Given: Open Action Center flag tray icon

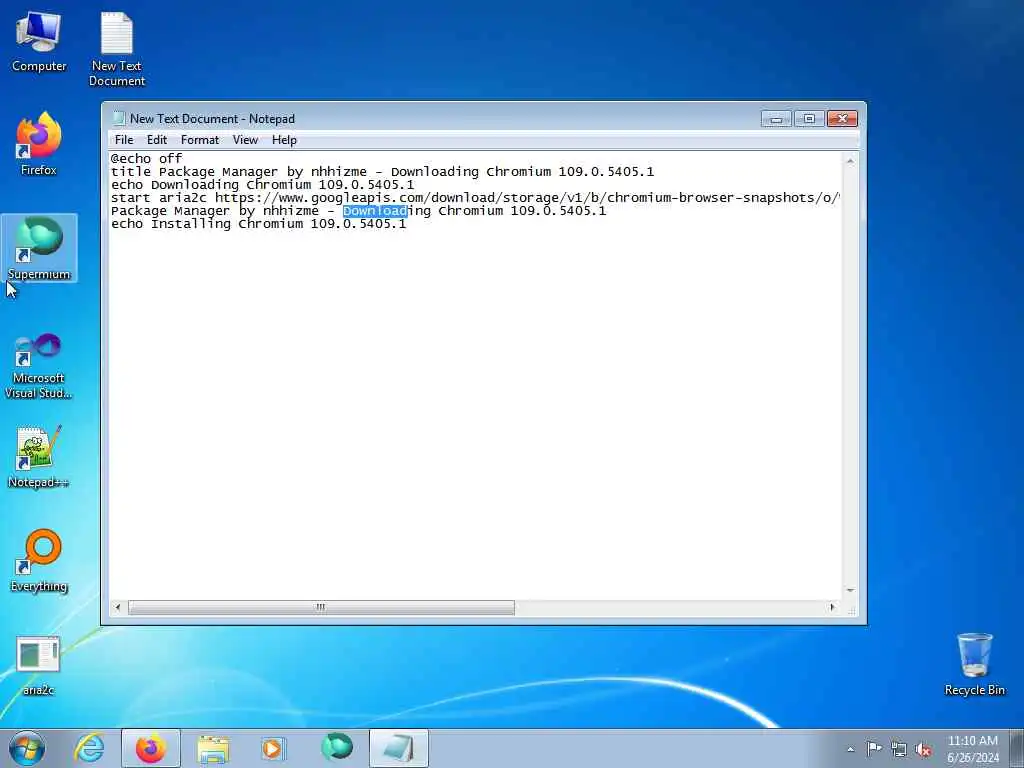Looking at the screenshot, I should [874, 749].
